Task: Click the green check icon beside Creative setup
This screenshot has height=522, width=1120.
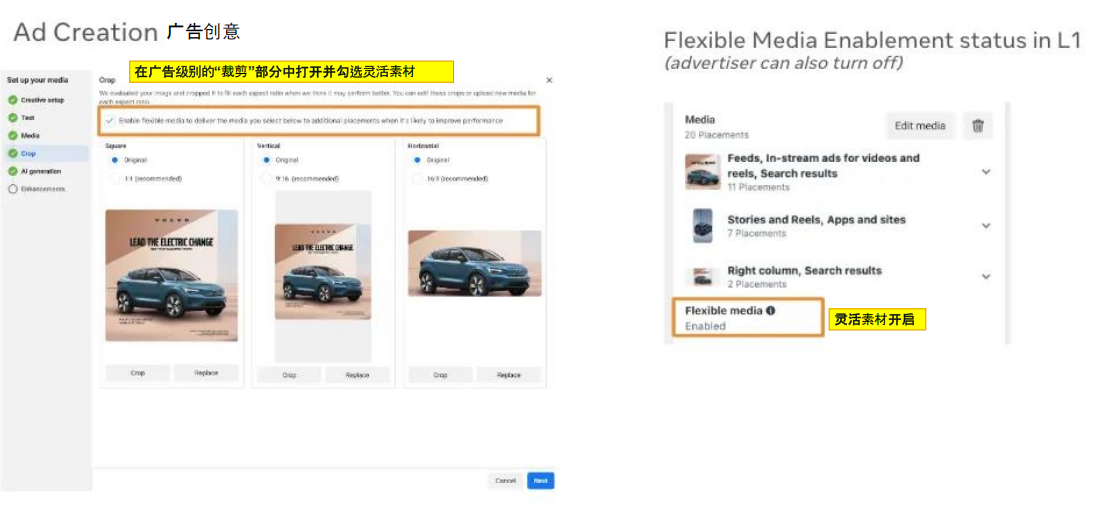Action: click(12, 100)
